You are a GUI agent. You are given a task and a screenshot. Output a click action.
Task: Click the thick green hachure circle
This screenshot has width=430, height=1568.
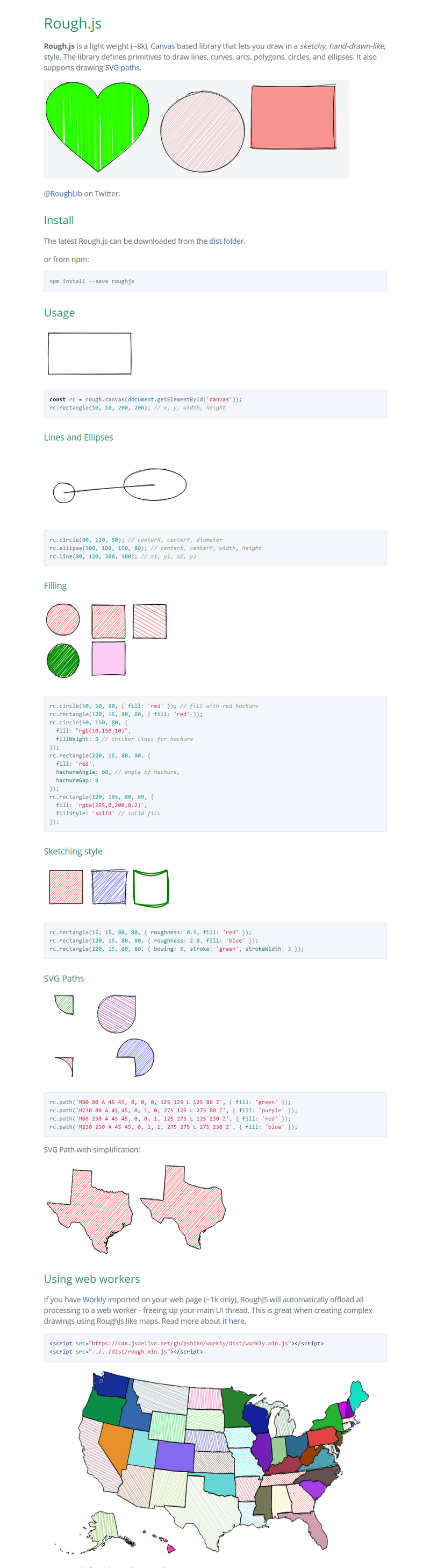point(63,660)
